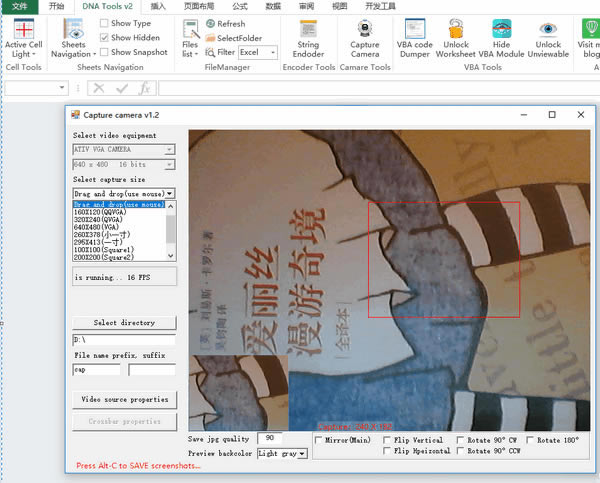Click the Filter icon in FileManager
This screenshot has height=483, width=600.
210,52
